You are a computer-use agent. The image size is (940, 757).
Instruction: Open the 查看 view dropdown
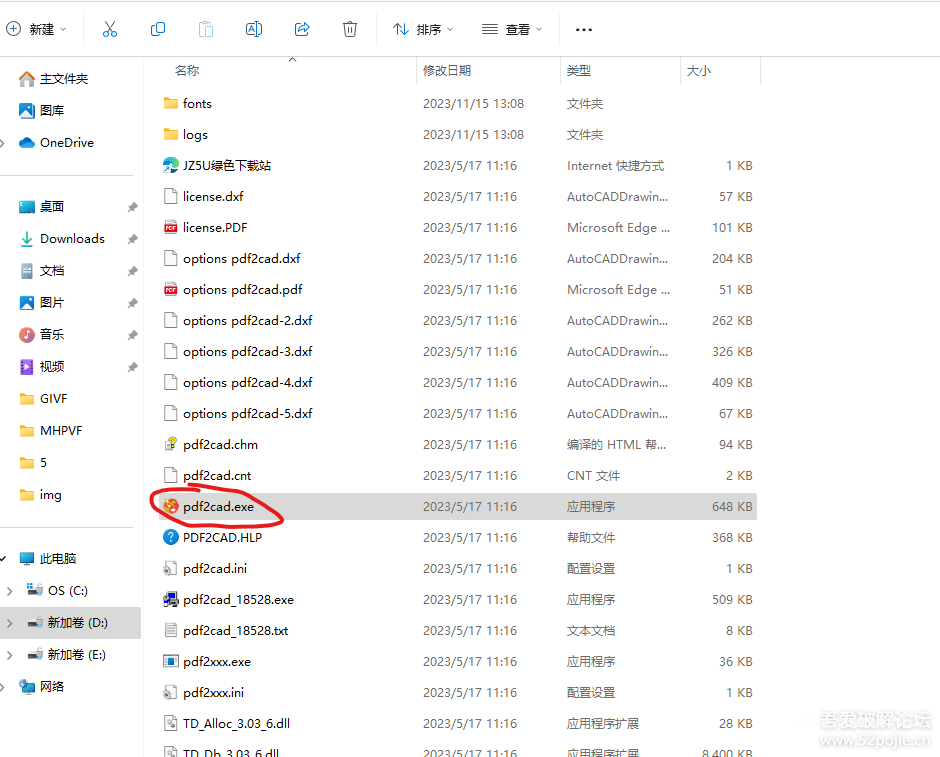pos(512,29)
